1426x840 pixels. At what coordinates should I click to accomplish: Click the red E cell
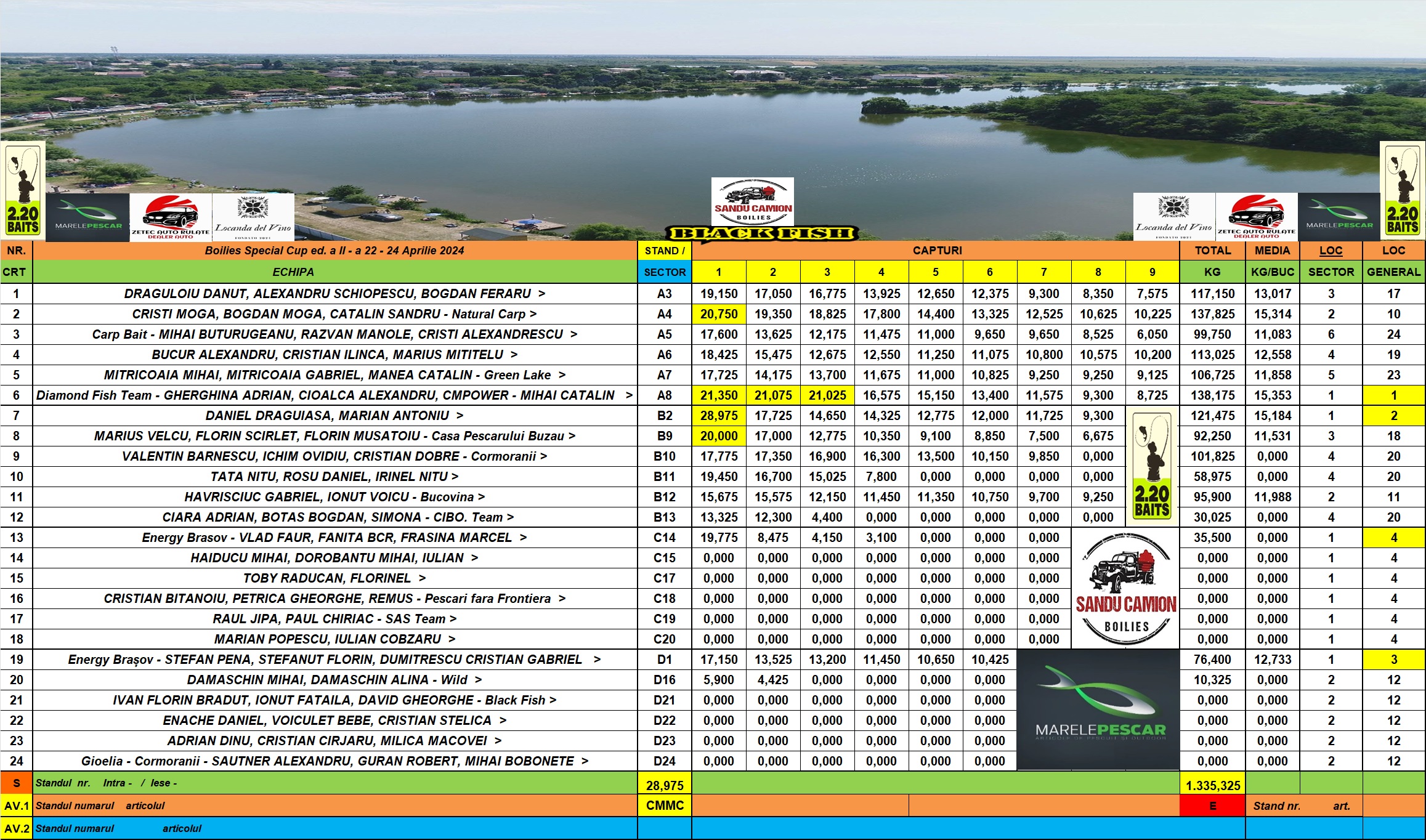click(1212, 806)
